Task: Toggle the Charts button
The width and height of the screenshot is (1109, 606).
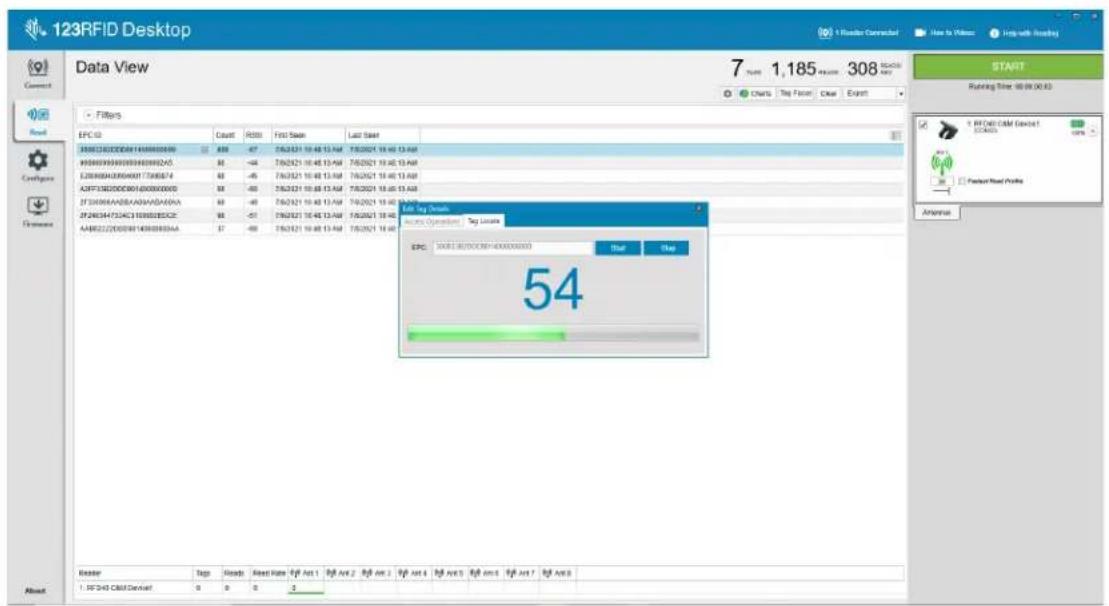Action: coord(755,93)
